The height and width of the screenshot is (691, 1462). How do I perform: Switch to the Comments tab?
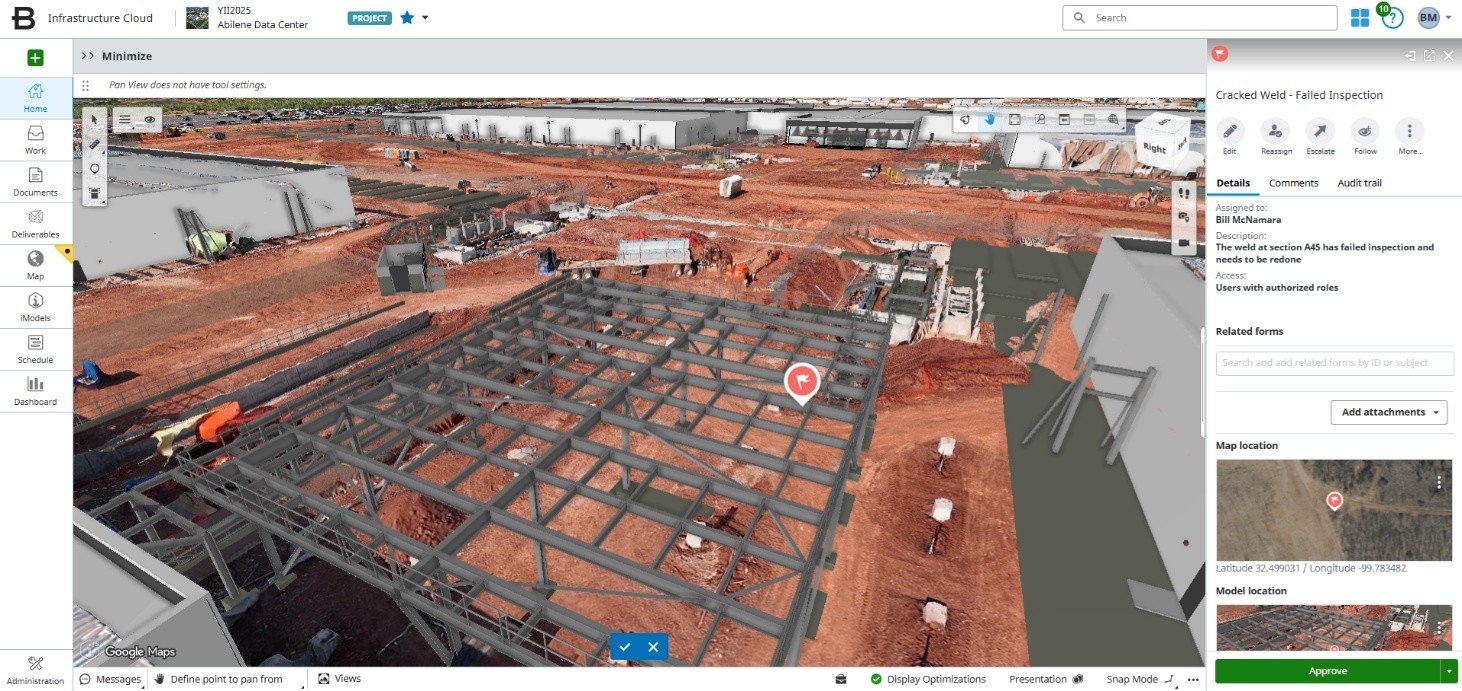(x=1293, y=183)
